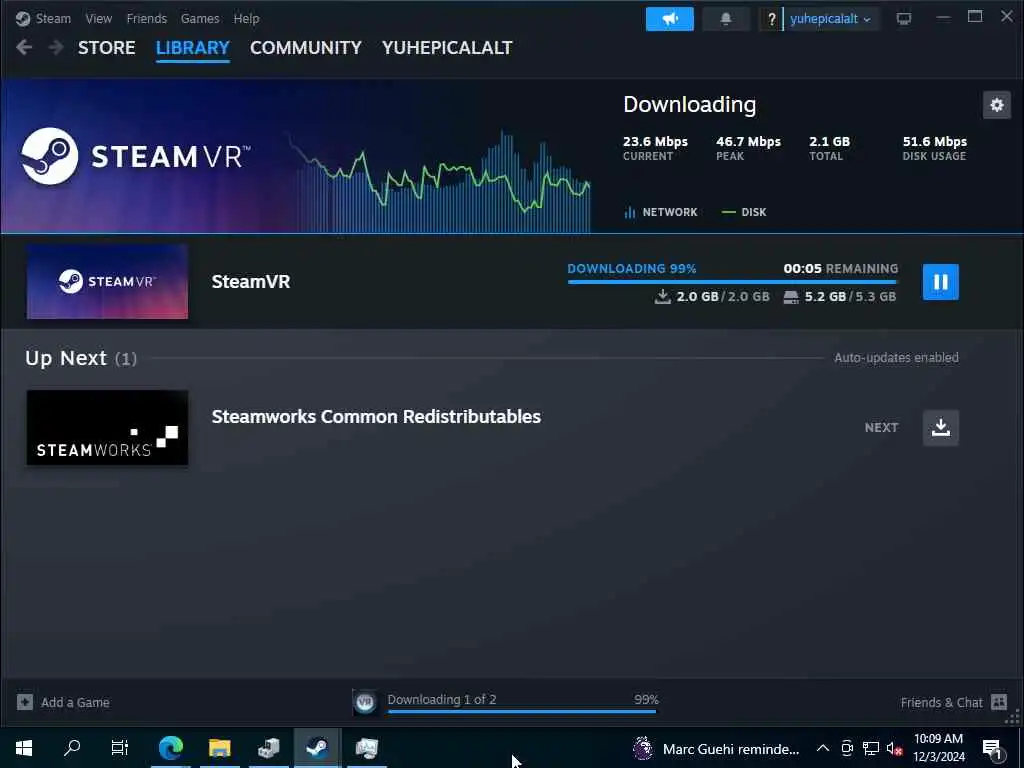Click 00:05 REMAINING text
Screen dimensions: 1024x768
(x=840, y=268)
